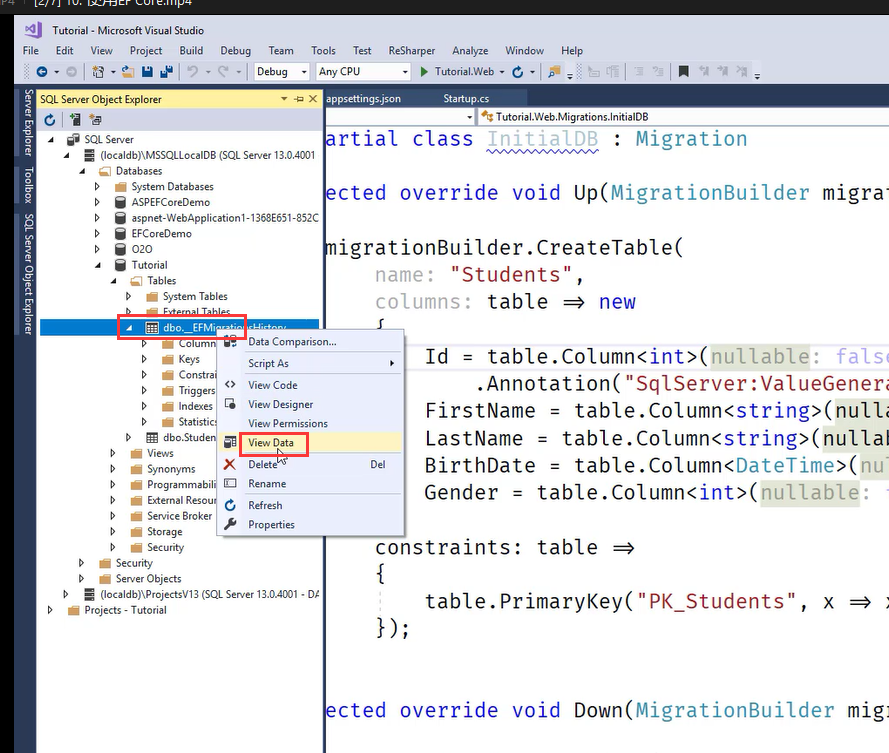Click the Group By Schema explorer icon
Screen dimensions: 889x753
click(x=95, y=120)
